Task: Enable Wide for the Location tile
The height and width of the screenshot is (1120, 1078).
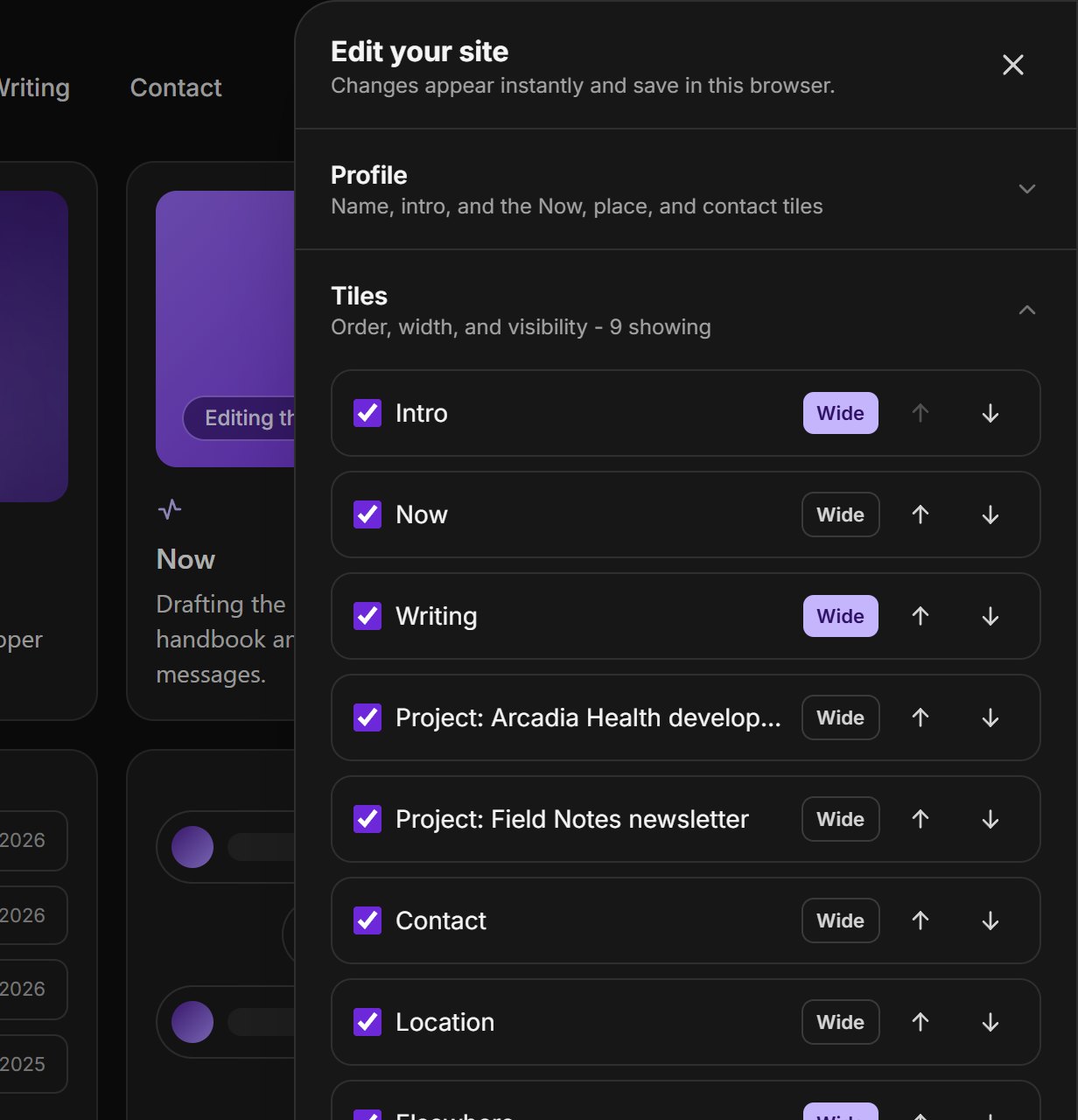Action: (841, 1022)
